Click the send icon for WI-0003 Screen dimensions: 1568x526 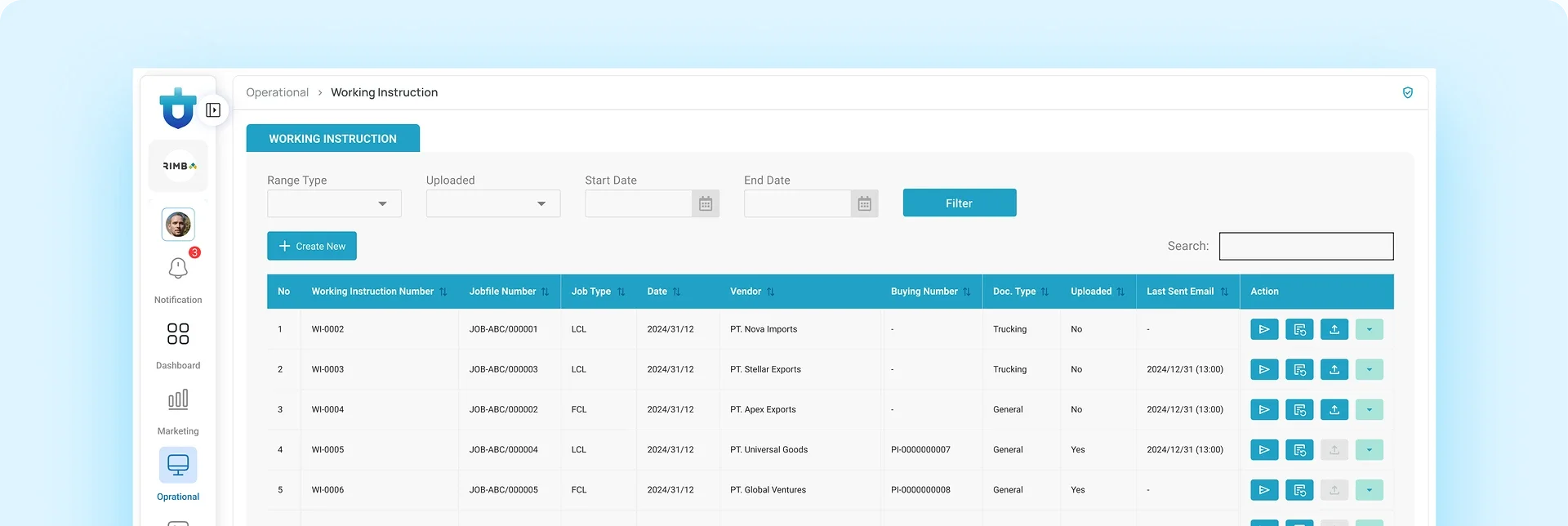click(1264, 369)
